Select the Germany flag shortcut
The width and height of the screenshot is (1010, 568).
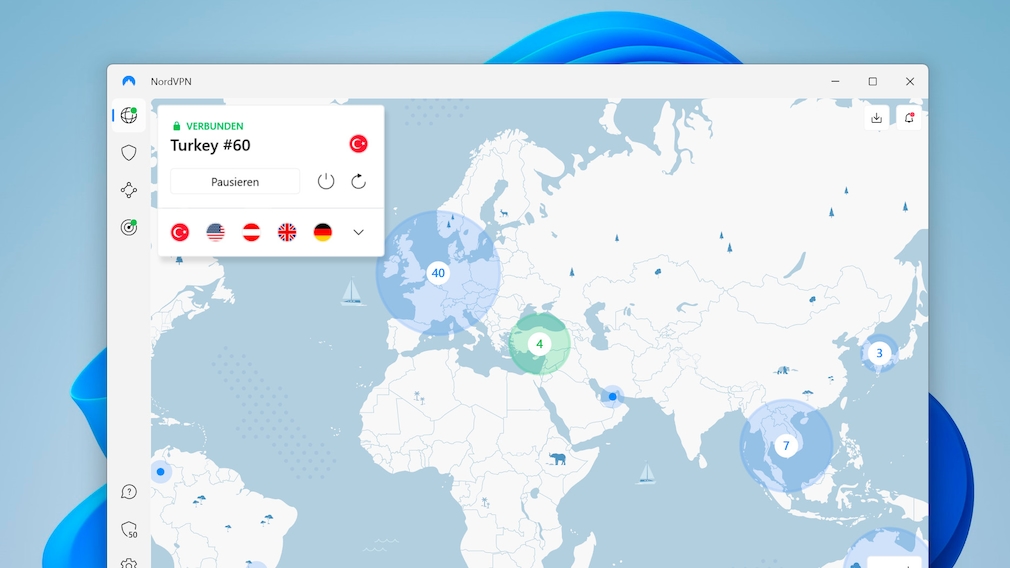click(322, 232)
